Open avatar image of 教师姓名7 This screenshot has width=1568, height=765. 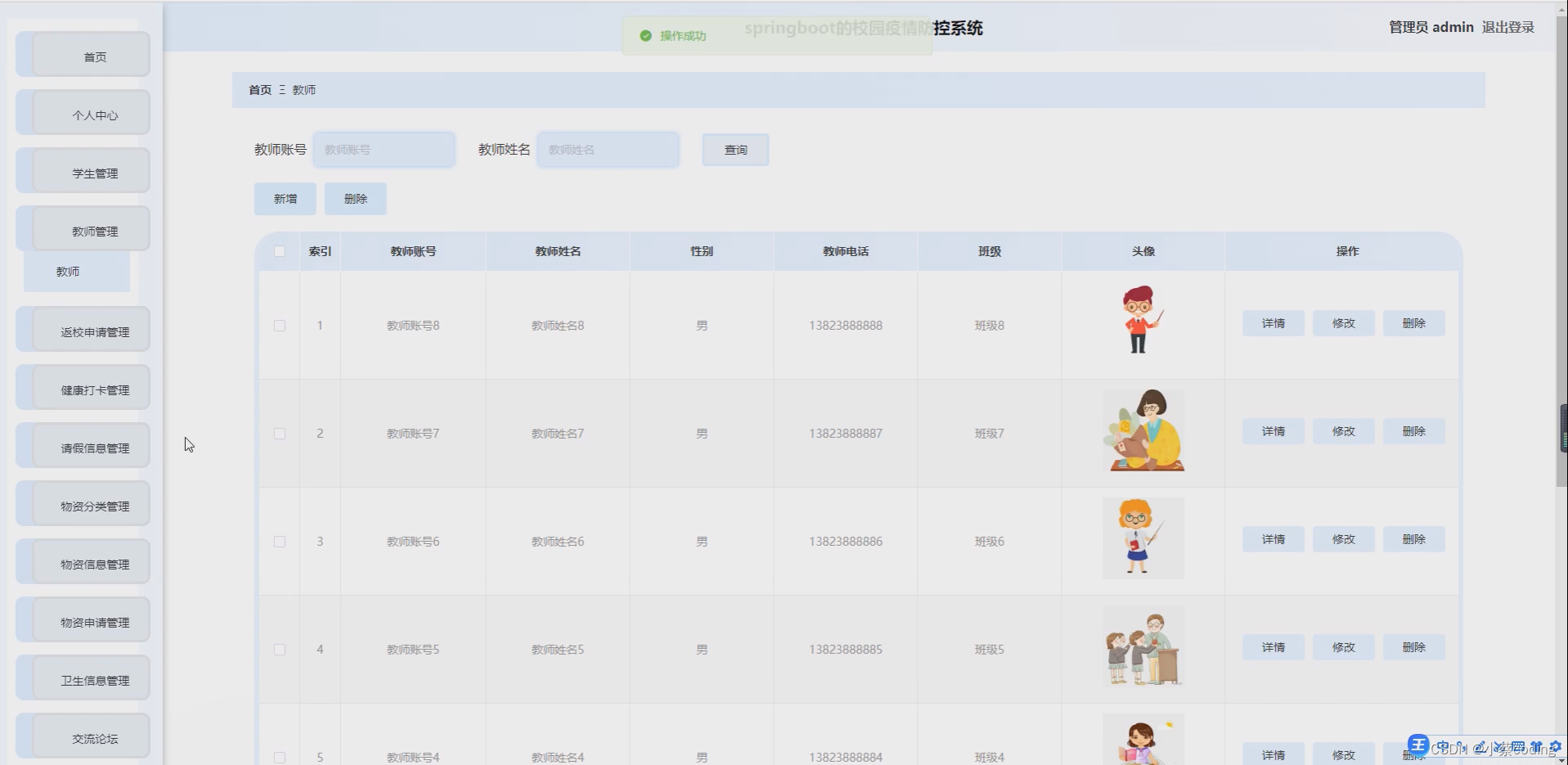1143,430
